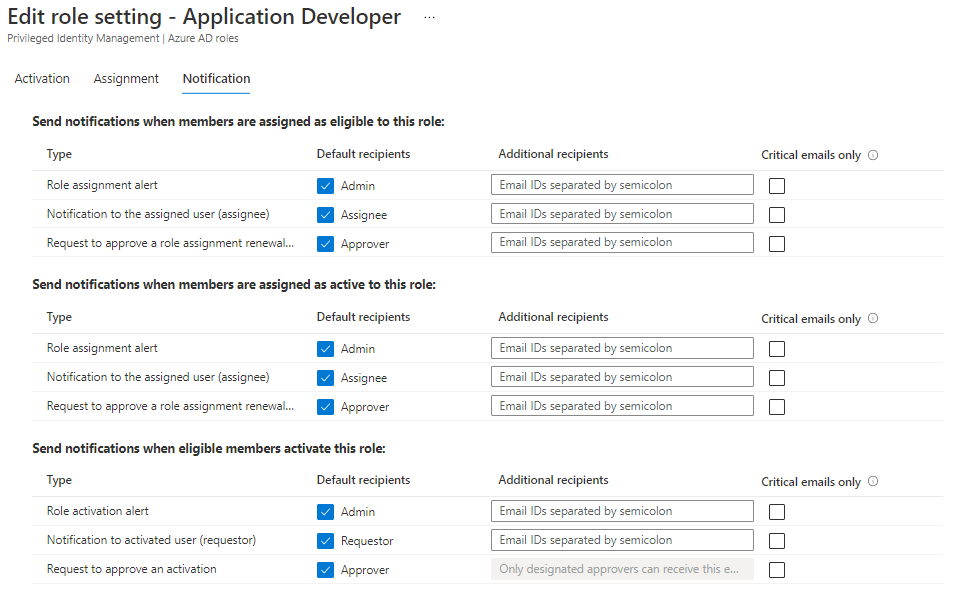Click info icon in activate section header

pyautogui.click(x=873, y=481)
